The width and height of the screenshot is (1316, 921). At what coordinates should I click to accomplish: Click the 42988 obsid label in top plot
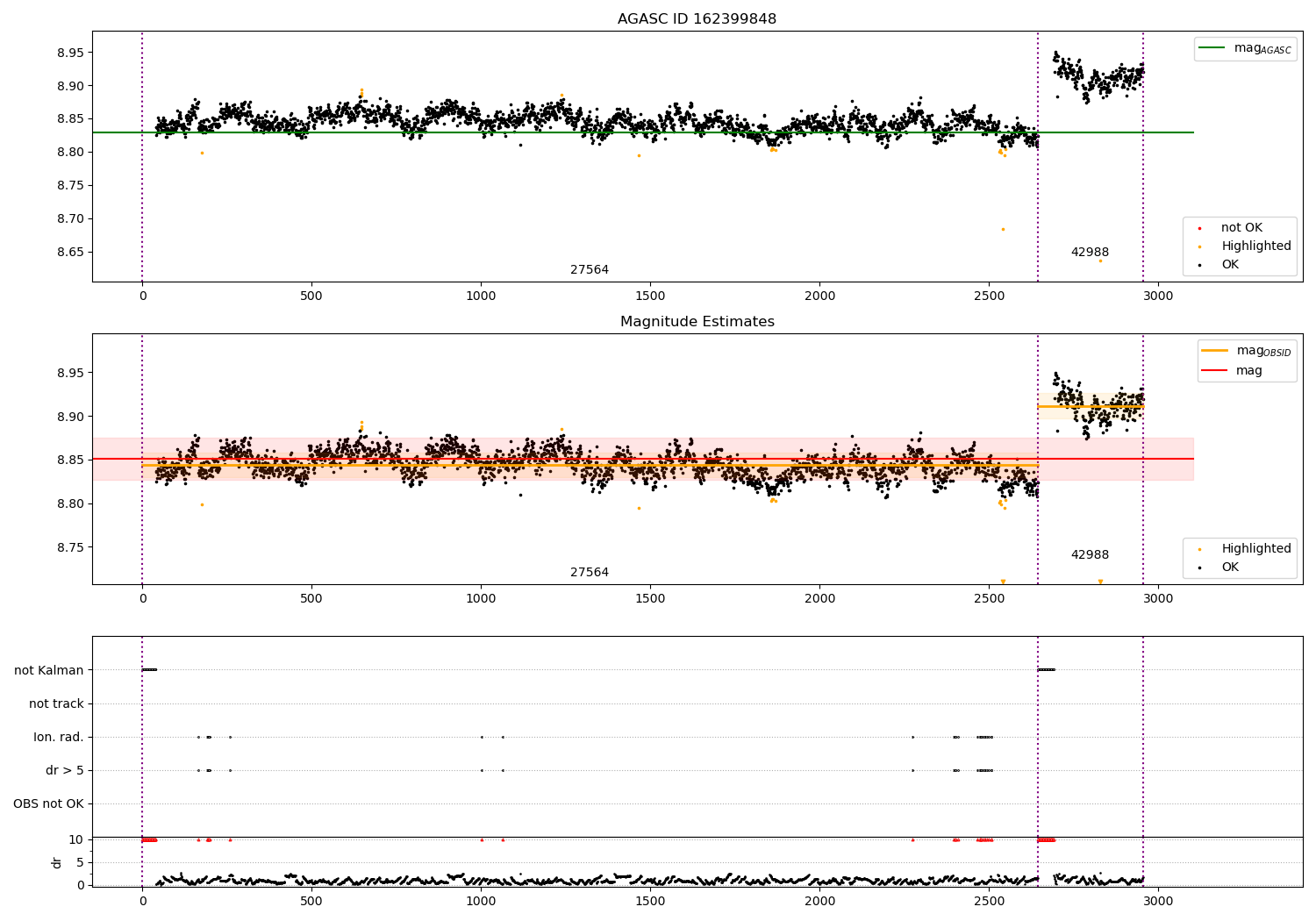pos(1090,253)
